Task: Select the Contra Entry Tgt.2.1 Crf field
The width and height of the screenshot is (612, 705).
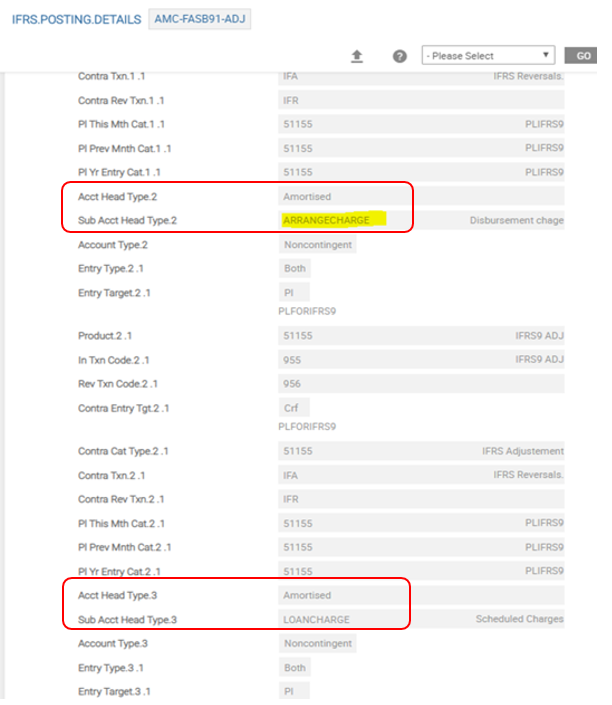Action: [x=294, y=408]
